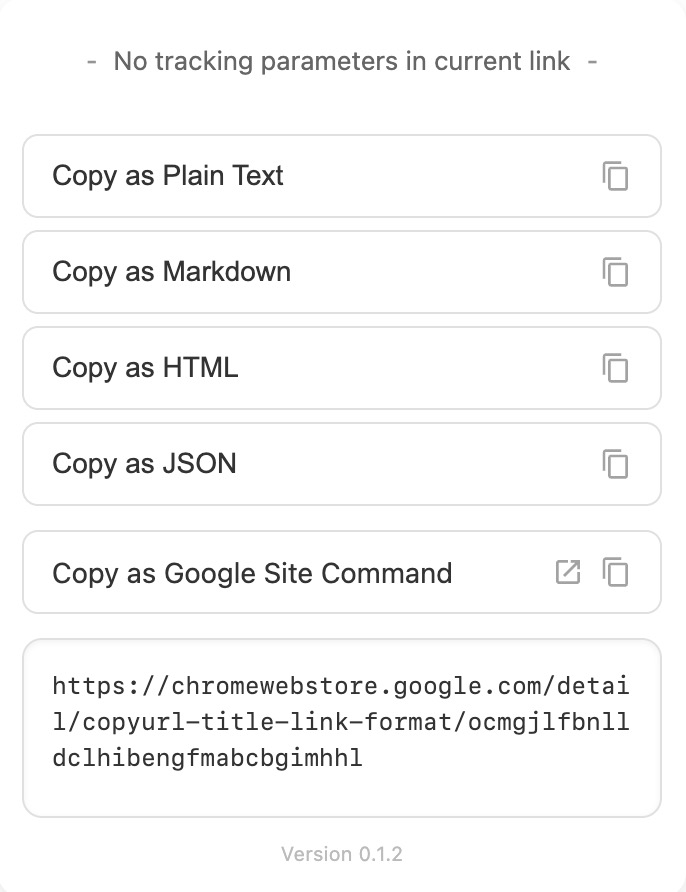This screenshot has width=686, height=892.
Task: Click copy icon for Google Site Command
Action: click(x=615, y=573)
